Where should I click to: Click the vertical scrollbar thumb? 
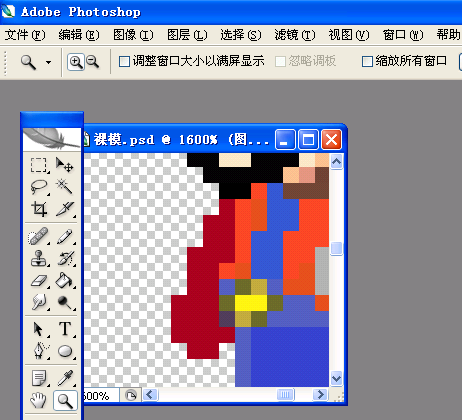[x=336, y=249]
